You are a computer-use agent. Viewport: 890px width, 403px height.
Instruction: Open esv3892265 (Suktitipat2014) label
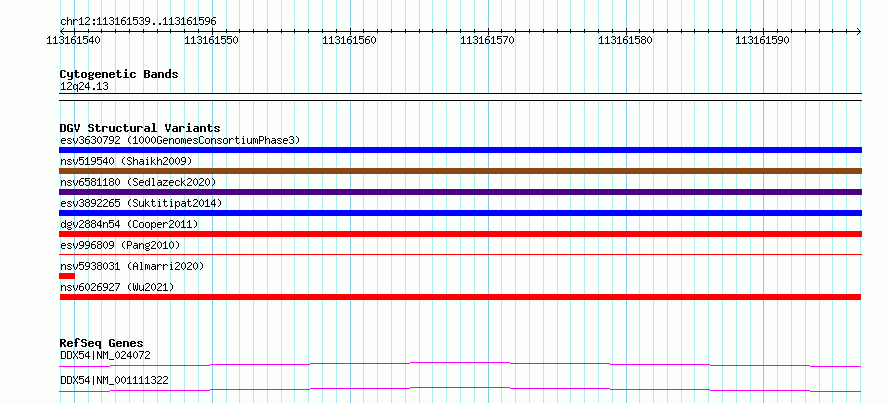tap(141, 203)
